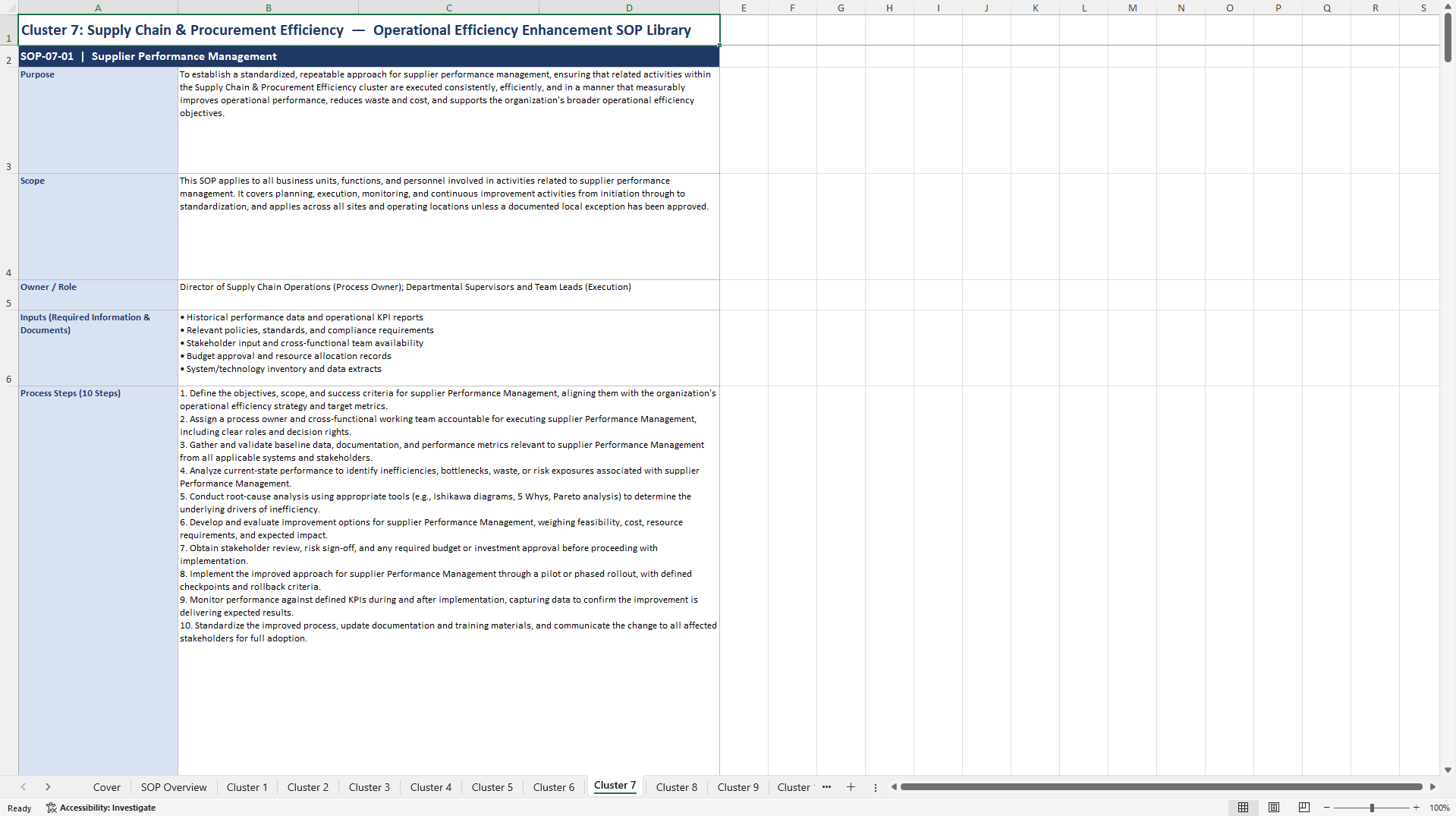This screenshot has width=1456, height=816.
Task: Select column H header
Action: pos(889,8)
